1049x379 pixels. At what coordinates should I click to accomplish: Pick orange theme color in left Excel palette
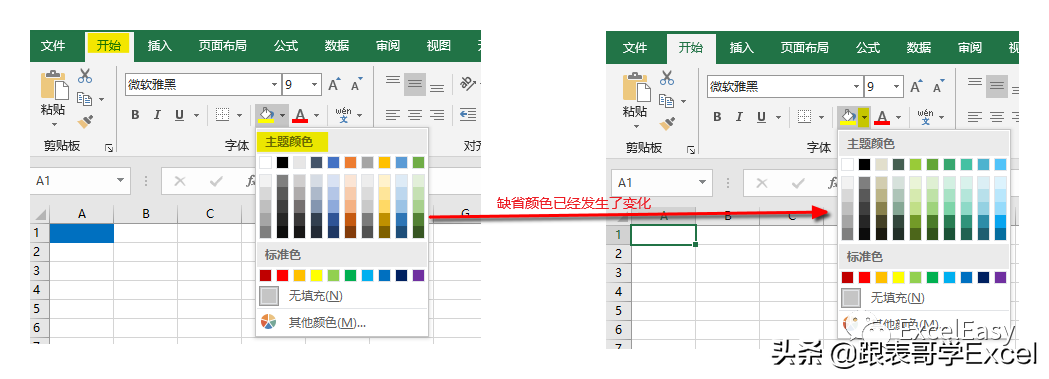click(351, 162)
